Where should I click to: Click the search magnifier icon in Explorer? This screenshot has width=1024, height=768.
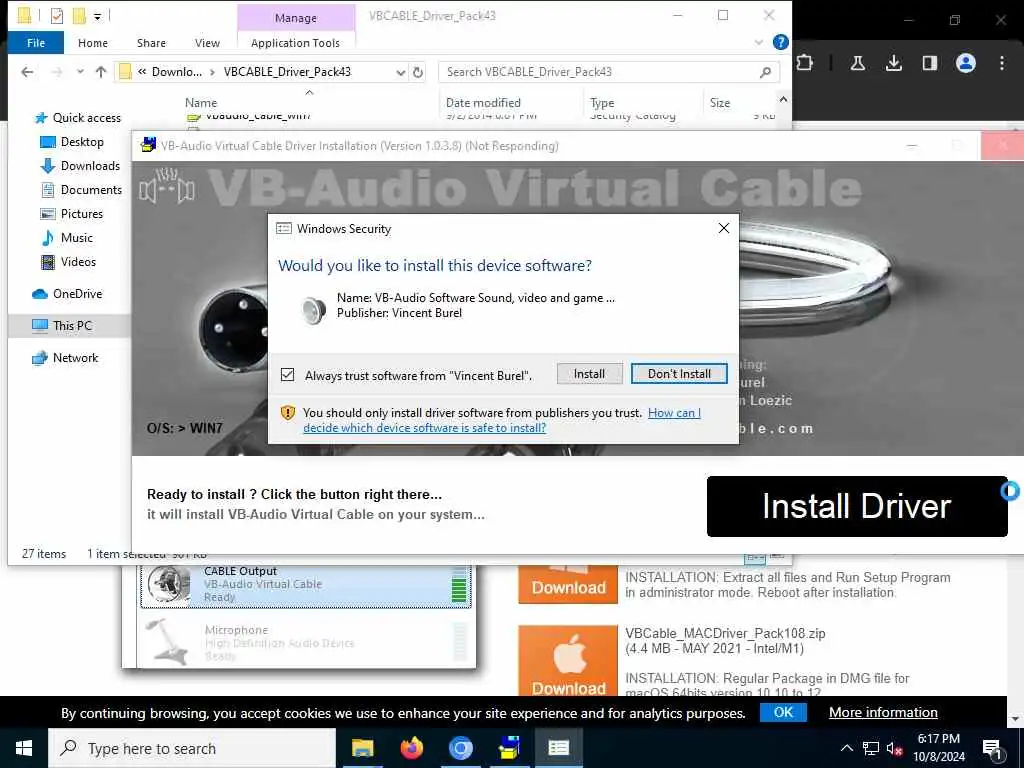pos(765,72)
